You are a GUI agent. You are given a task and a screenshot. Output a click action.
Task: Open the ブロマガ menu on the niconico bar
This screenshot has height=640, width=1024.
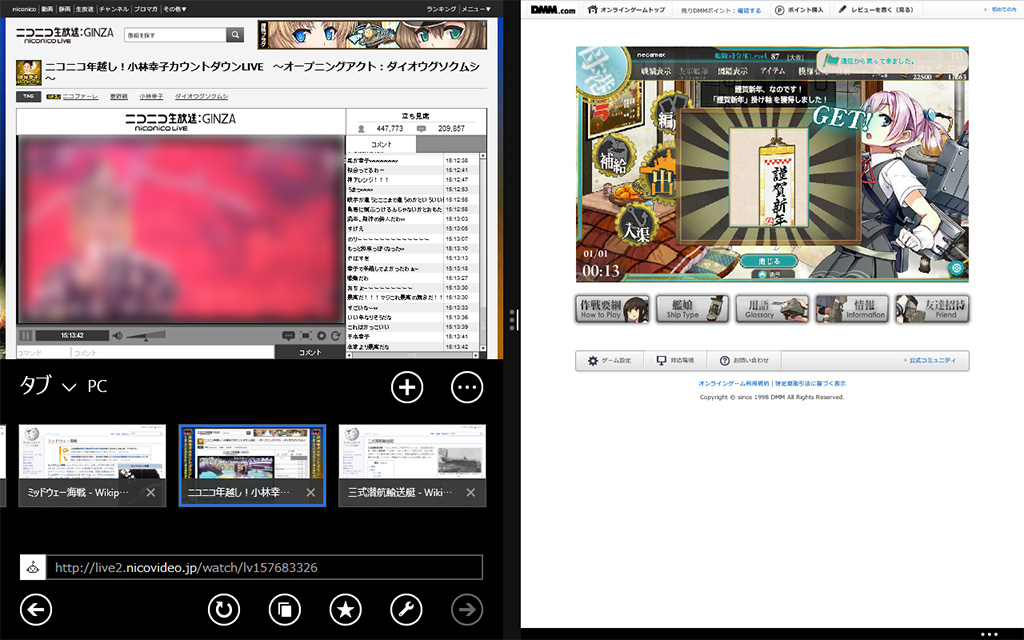click(x=146, y=9)
